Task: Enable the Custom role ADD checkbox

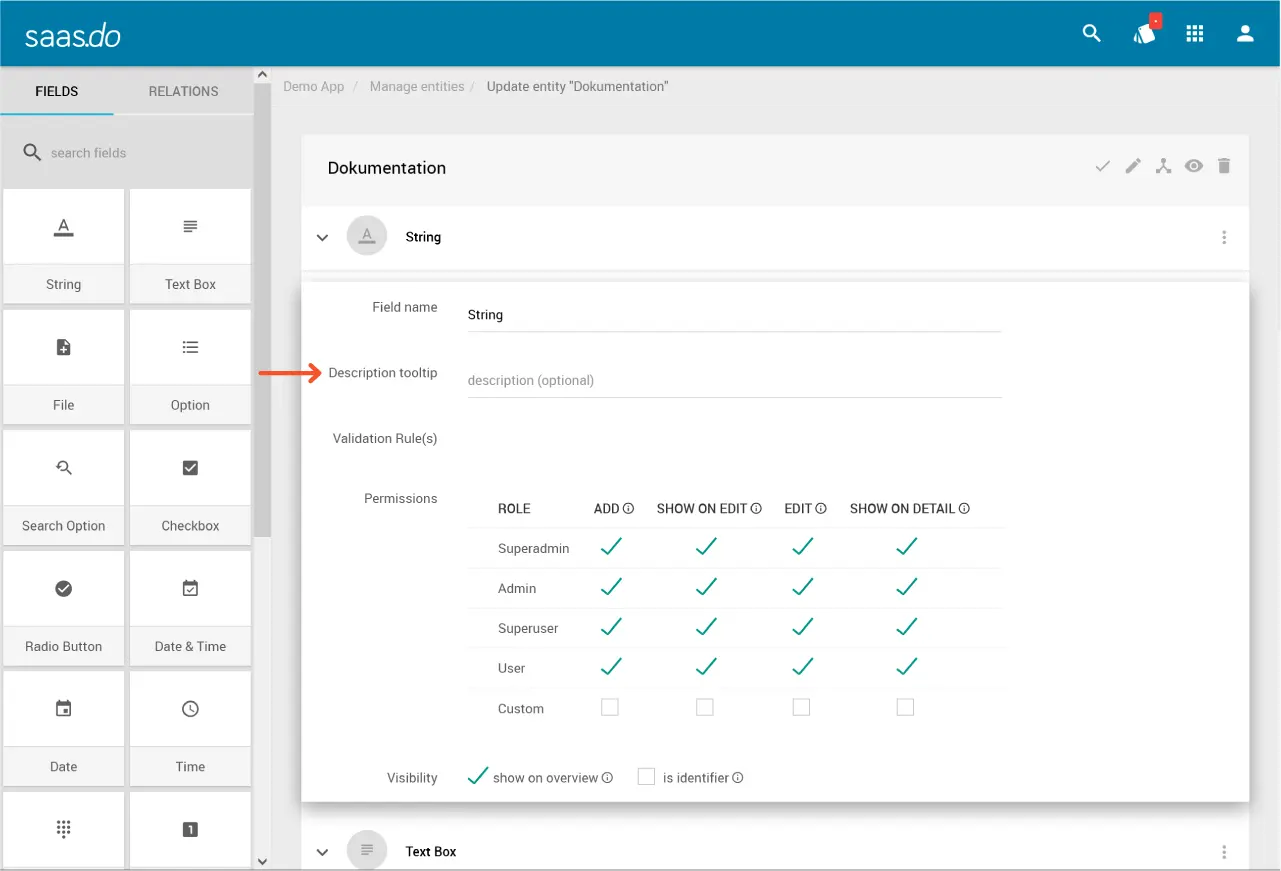Action: click(x=610, y=708)
